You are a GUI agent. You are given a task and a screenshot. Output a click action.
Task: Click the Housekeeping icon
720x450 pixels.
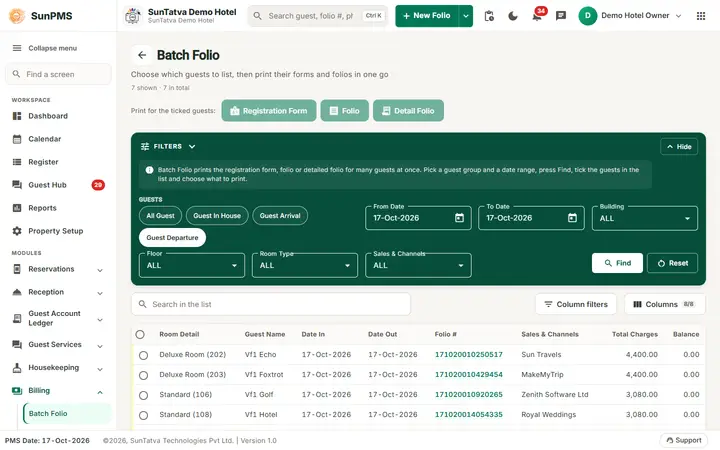tap(17, 367)
